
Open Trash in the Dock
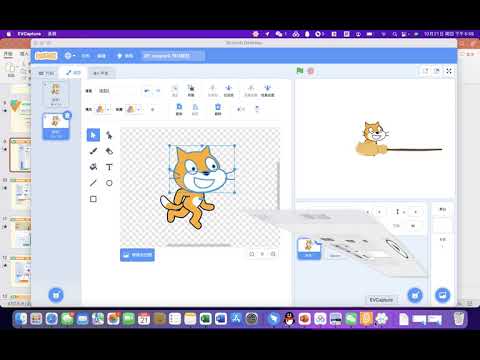click(x=459, y=319)
